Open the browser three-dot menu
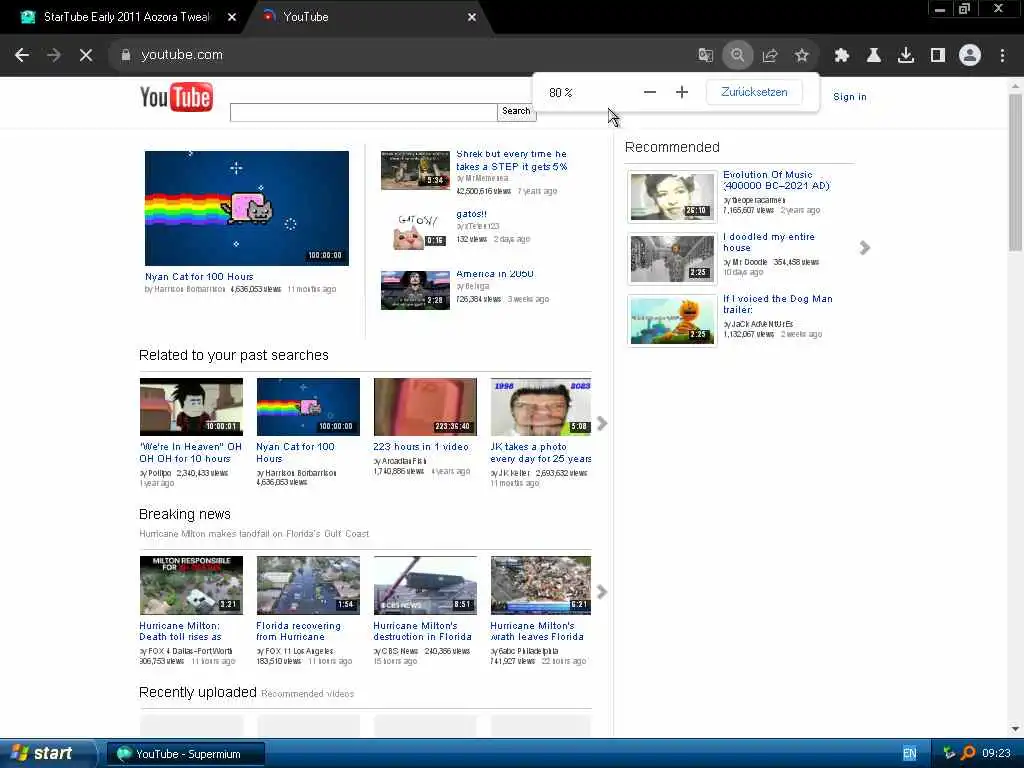The width and height of the screenshot is (1024, 768). (1002, 56)
